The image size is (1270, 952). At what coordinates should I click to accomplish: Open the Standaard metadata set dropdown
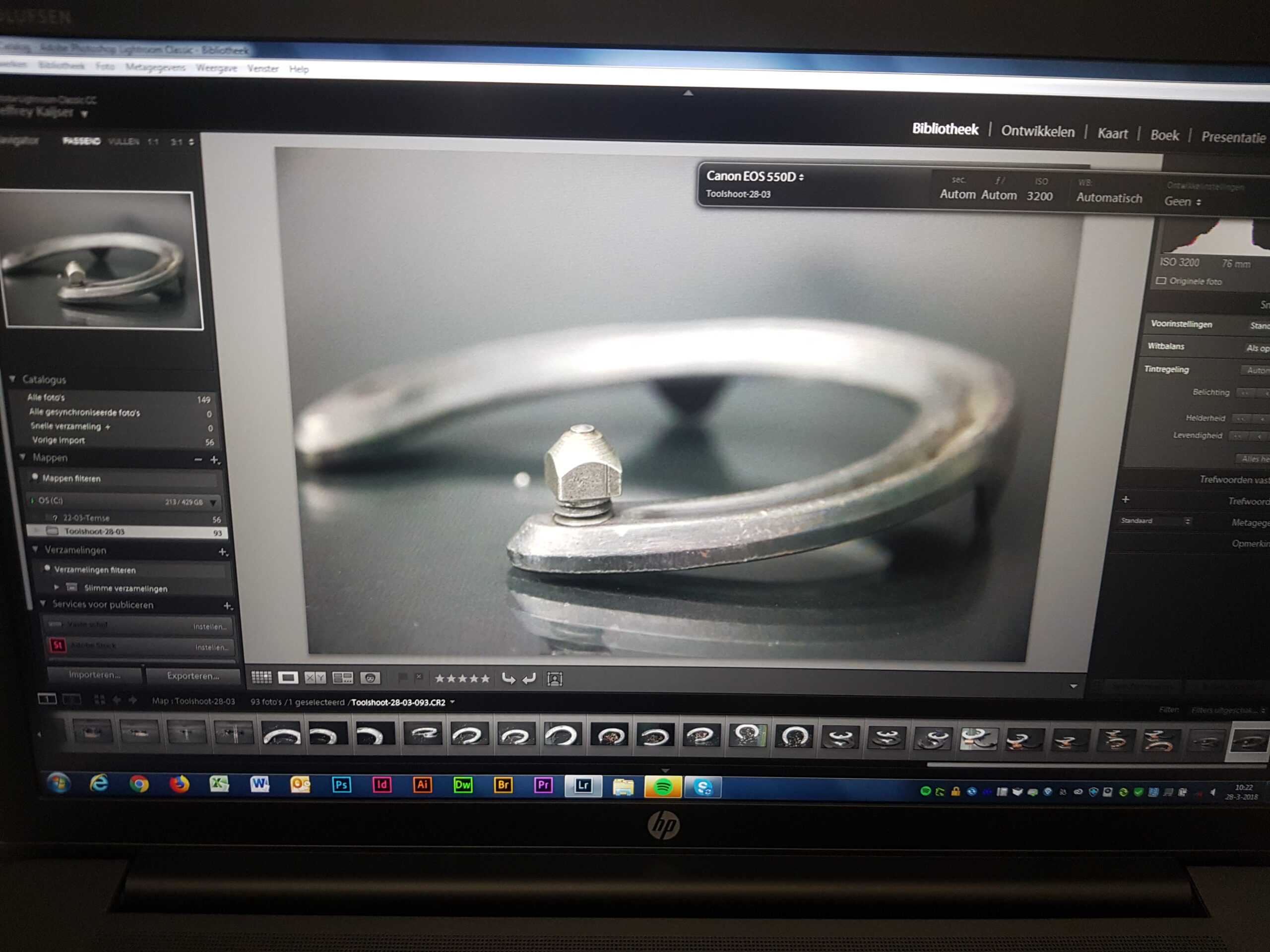pos(1155,521)
